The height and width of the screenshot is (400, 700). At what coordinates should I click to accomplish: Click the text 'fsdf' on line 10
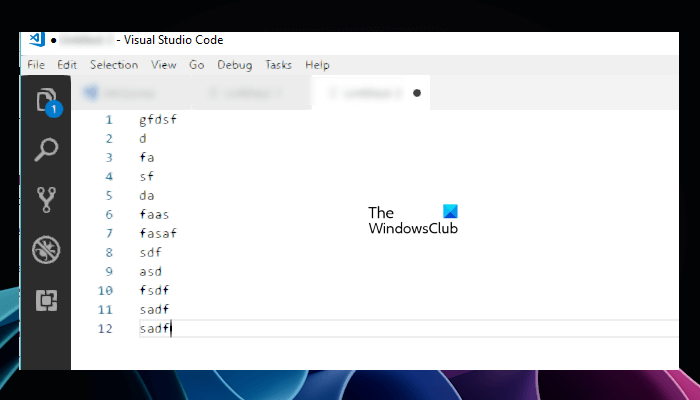coord(154,290)
